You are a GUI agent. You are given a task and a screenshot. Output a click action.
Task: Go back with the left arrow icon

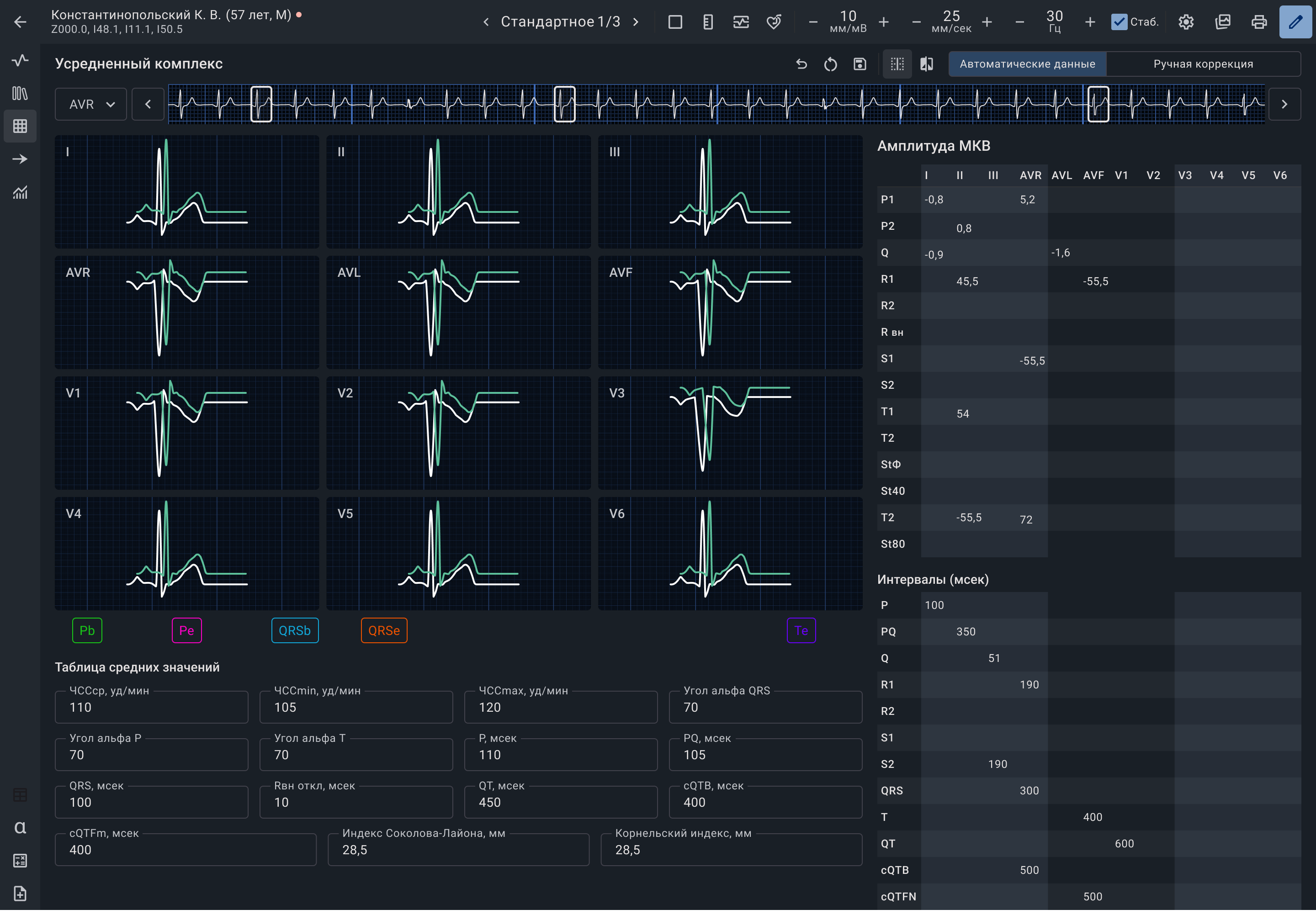coord(20,22)
